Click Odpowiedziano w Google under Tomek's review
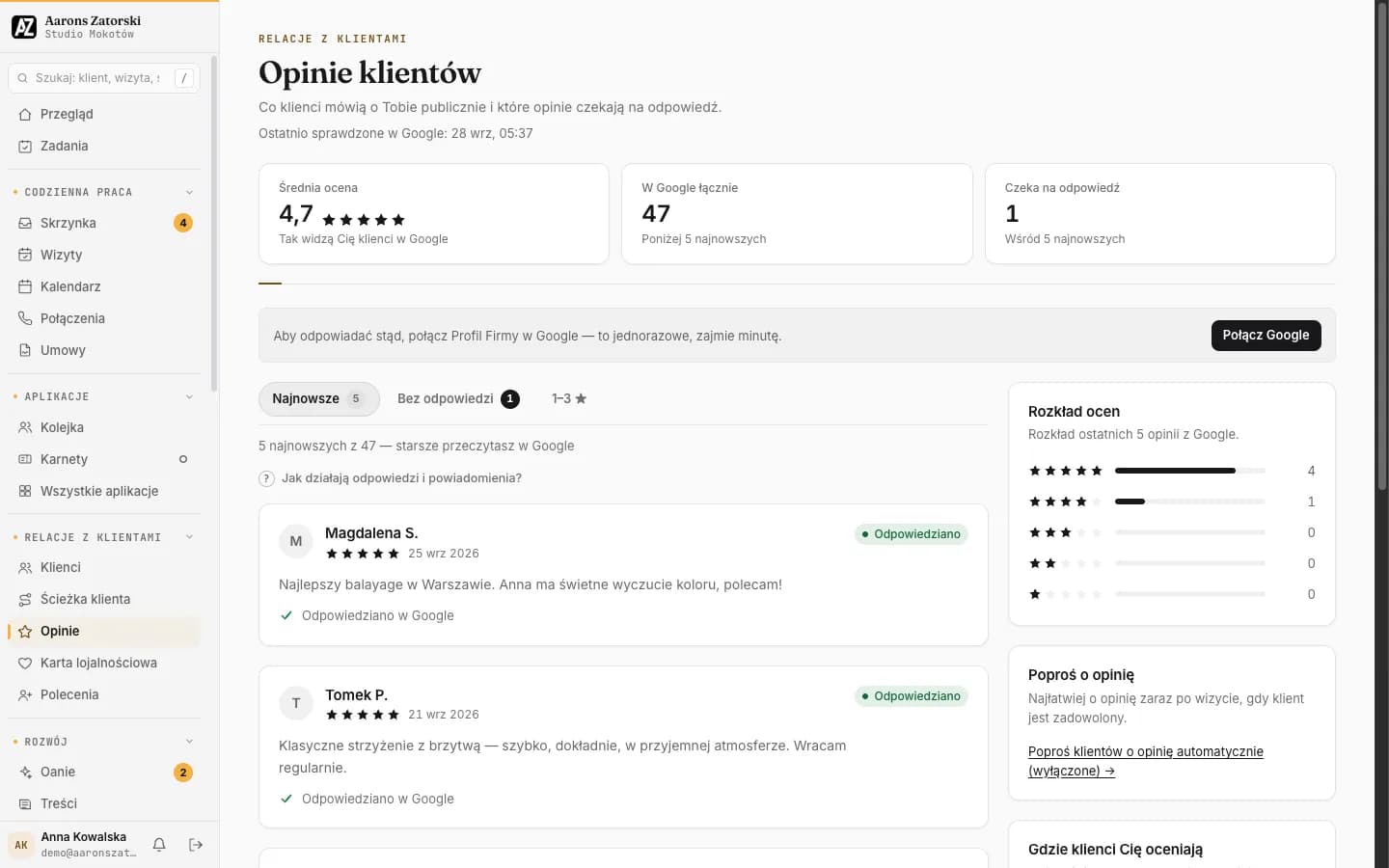 (x=377, y=799)
